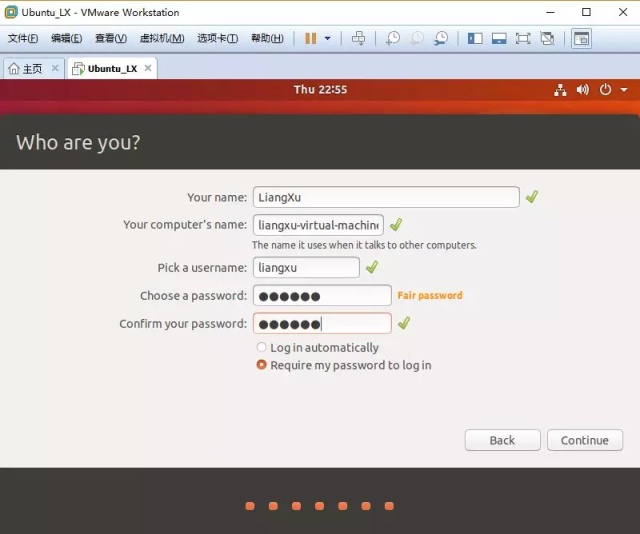This screenshot has height=534, width=640.
Task: Open the 文件(F) menu
Action: 23,38
